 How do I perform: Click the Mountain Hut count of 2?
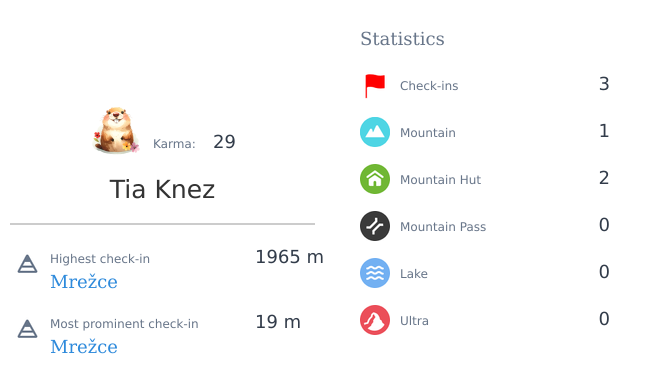[604, 178]
